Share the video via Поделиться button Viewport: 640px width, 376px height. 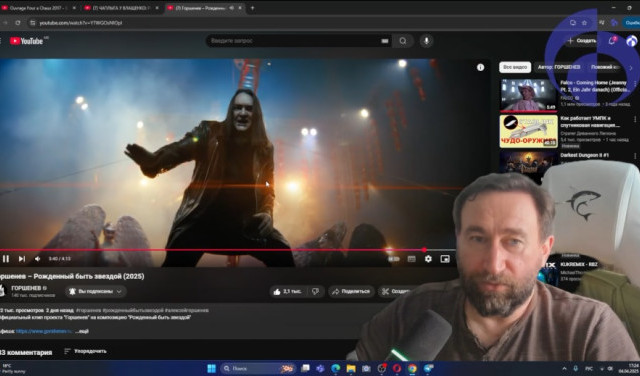[x=351, y=291]
